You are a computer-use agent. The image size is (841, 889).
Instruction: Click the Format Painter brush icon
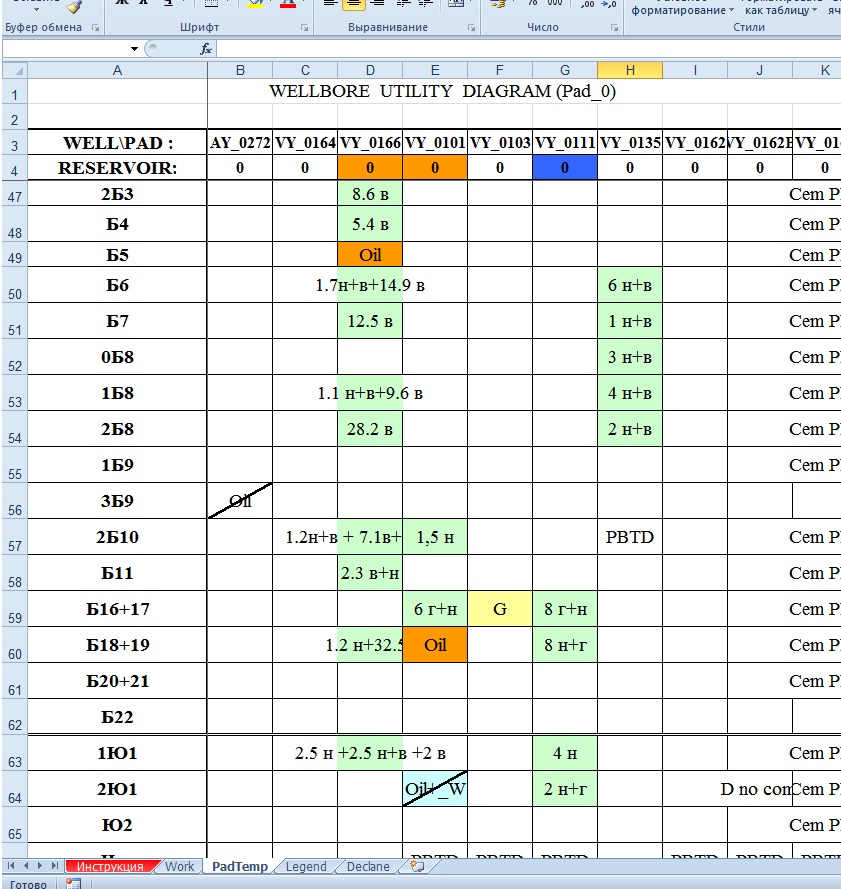(x=74, y=7)
